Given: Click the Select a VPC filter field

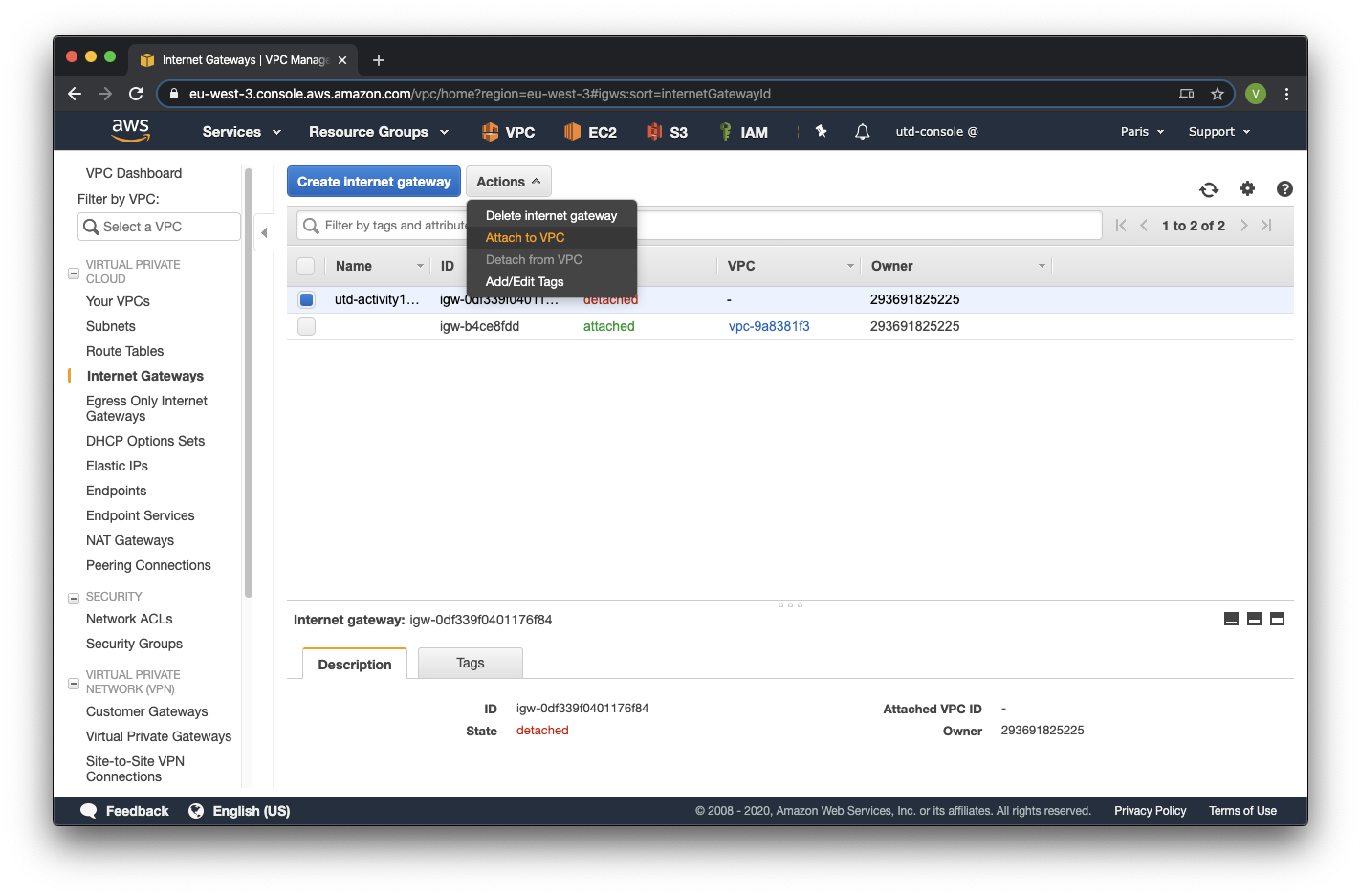Looking at the screenshot, I should coord(159,227).
